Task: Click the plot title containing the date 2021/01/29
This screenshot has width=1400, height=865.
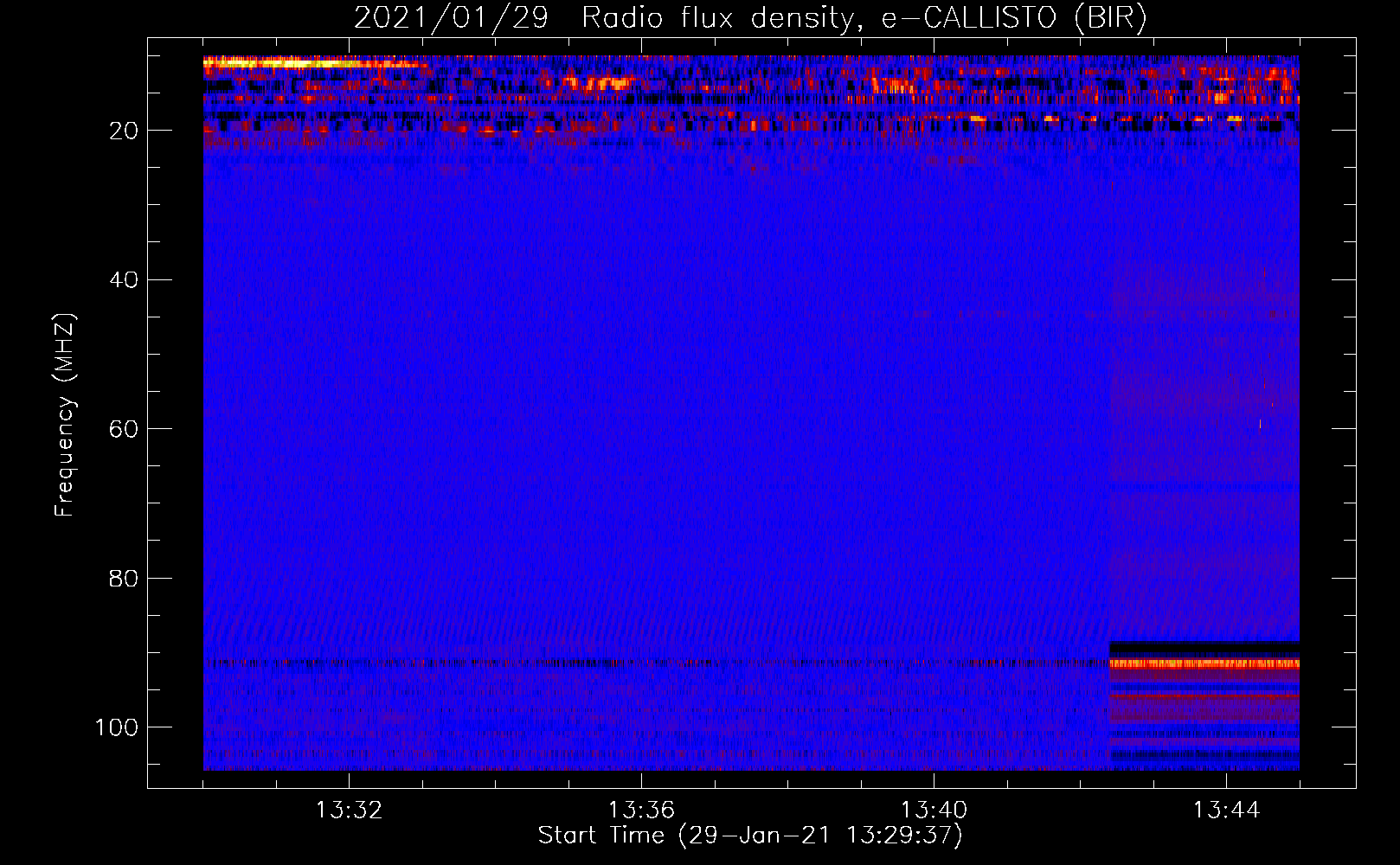Action: click(750, 18)
